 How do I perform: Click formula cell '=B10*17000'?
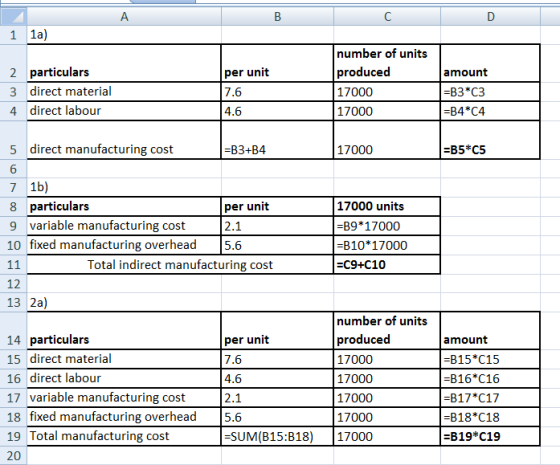tap(387, 245)
